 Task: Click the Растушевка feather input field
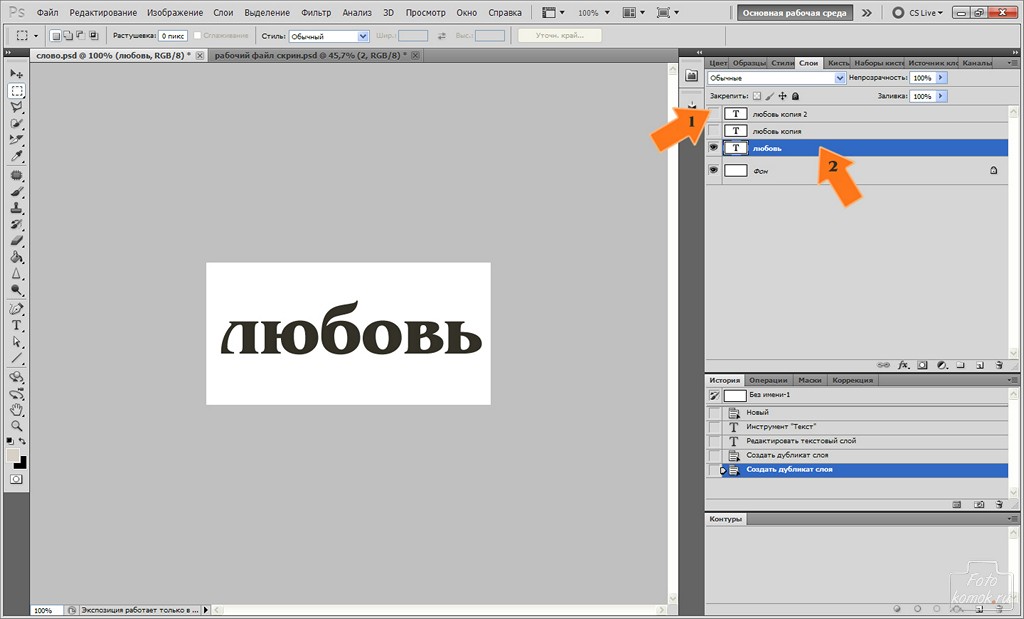click(x=173, y=36)
